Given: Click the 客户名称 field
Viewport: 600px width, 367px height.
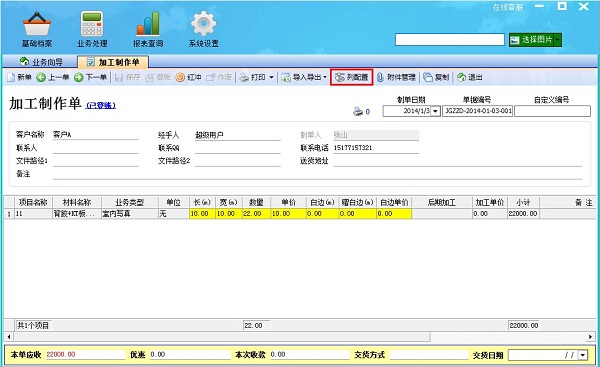Looking at the screenshot, I should pyautogui.click(x=95, y=135).
